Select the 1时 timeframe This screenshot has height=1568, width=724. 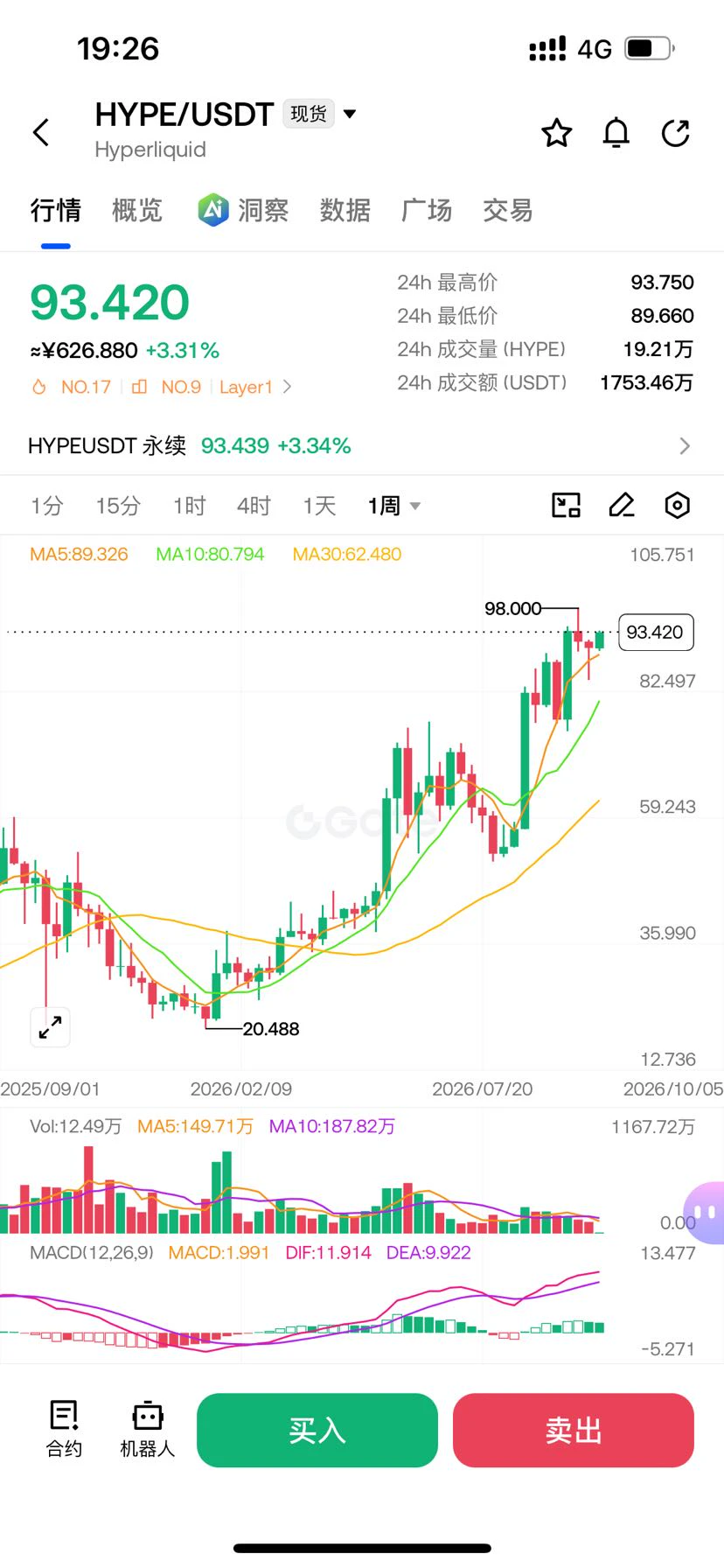[189, 506]
